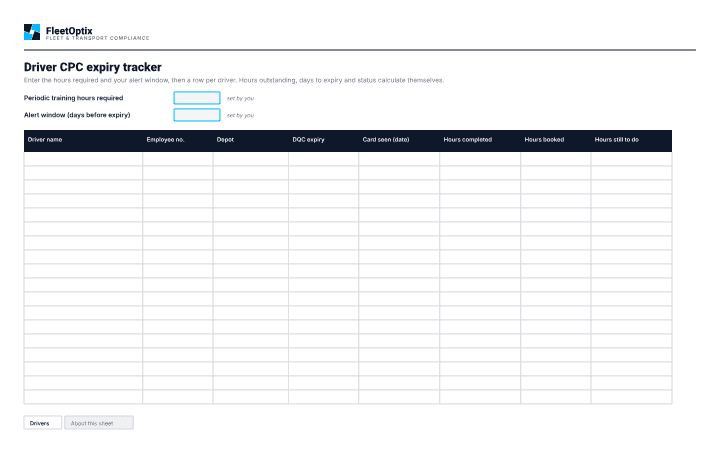The width and height of the screenshot is (720, 450).
Task: Click the instruction text beginning Enter the hours
Action: [x=234, y=80]
